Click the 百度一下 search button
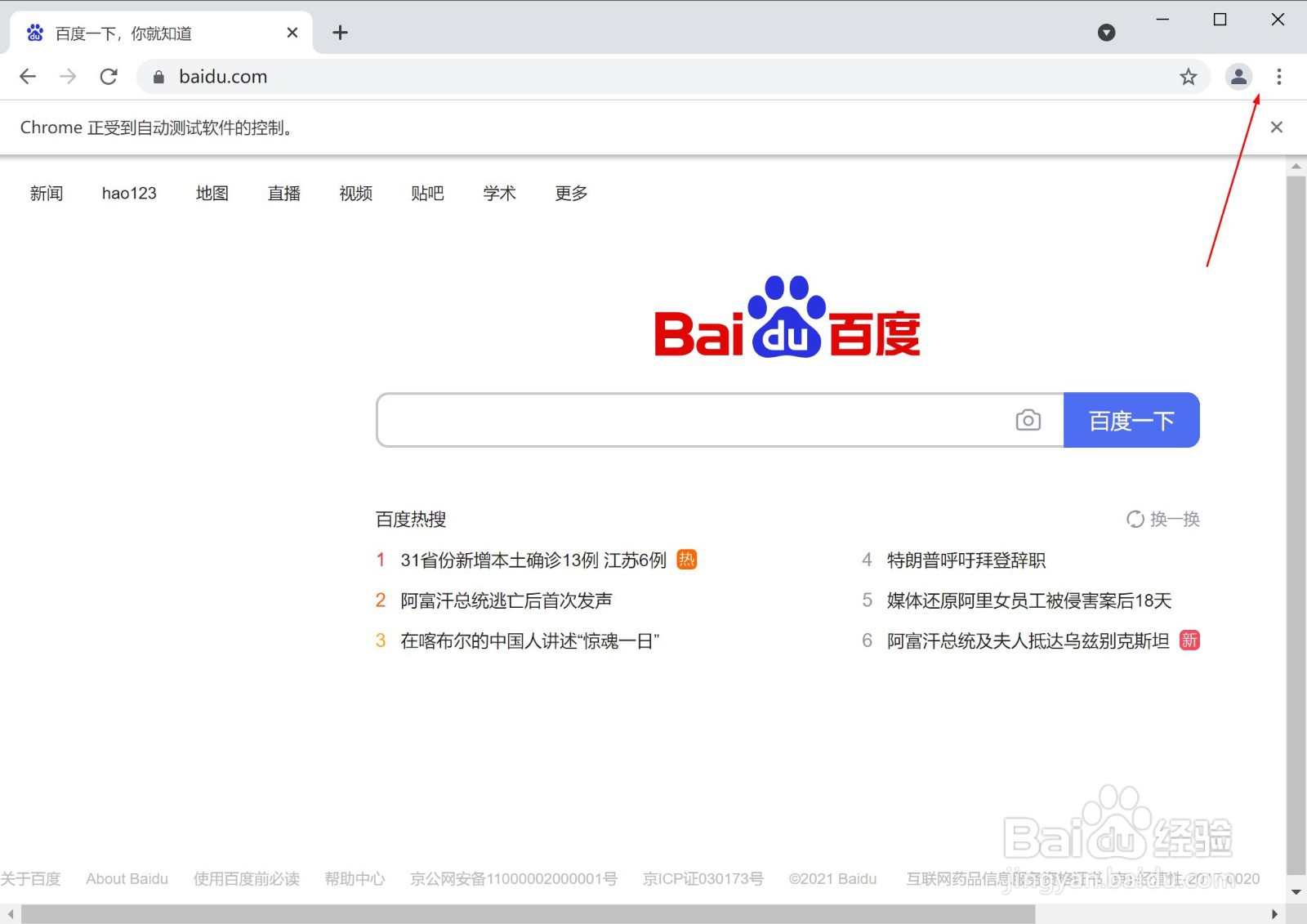 [1131, 420]
